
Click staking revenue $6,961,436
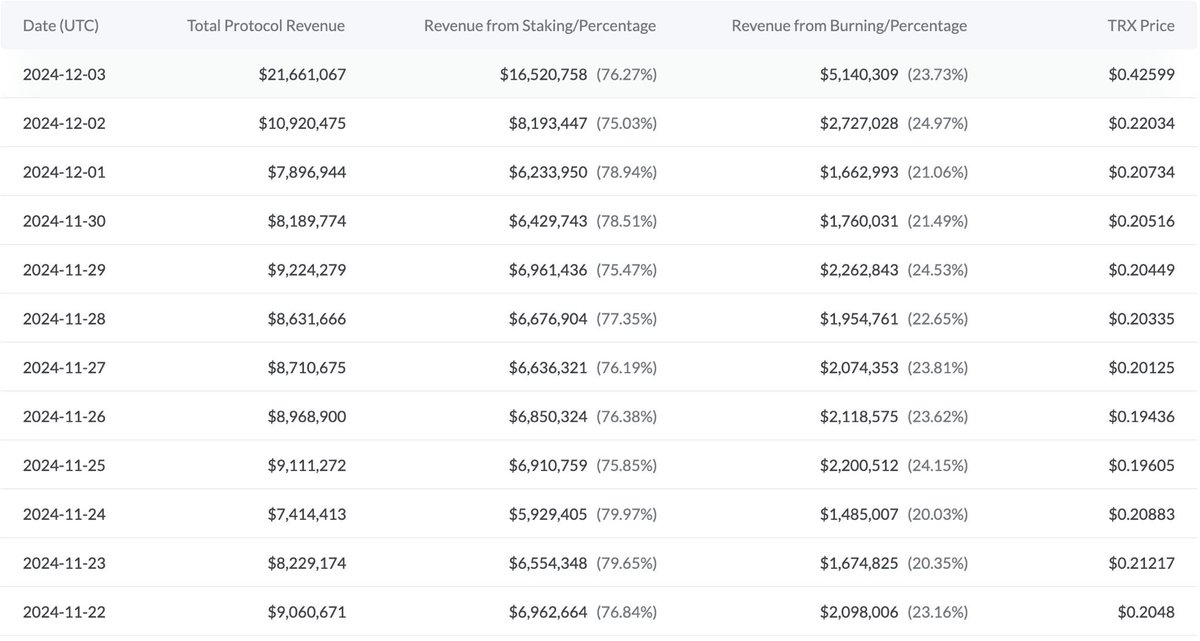(x=548, y=270)
